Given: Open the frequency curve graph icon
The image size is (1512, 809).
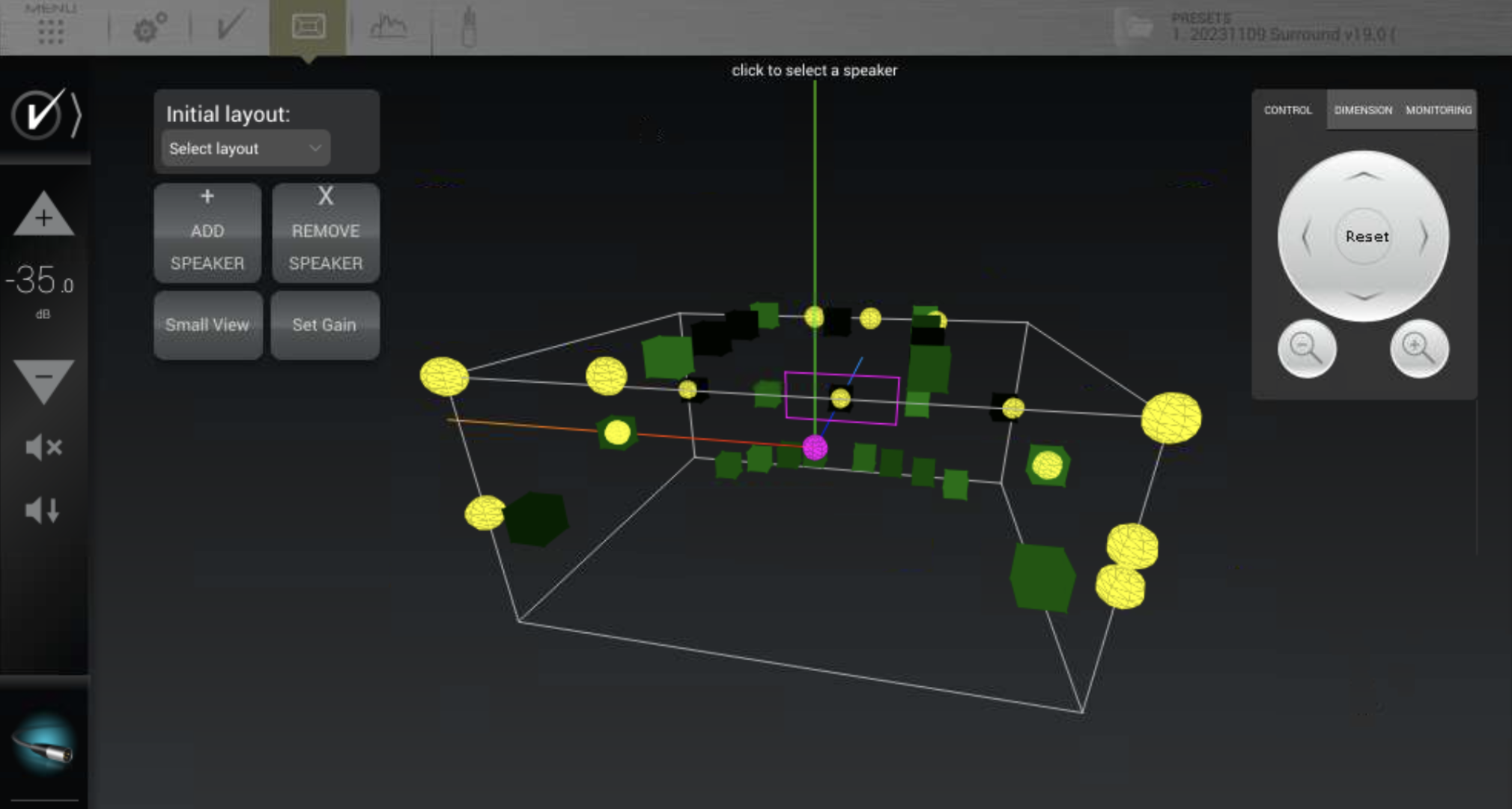Looking at the screenshot, I should (389, 28).
